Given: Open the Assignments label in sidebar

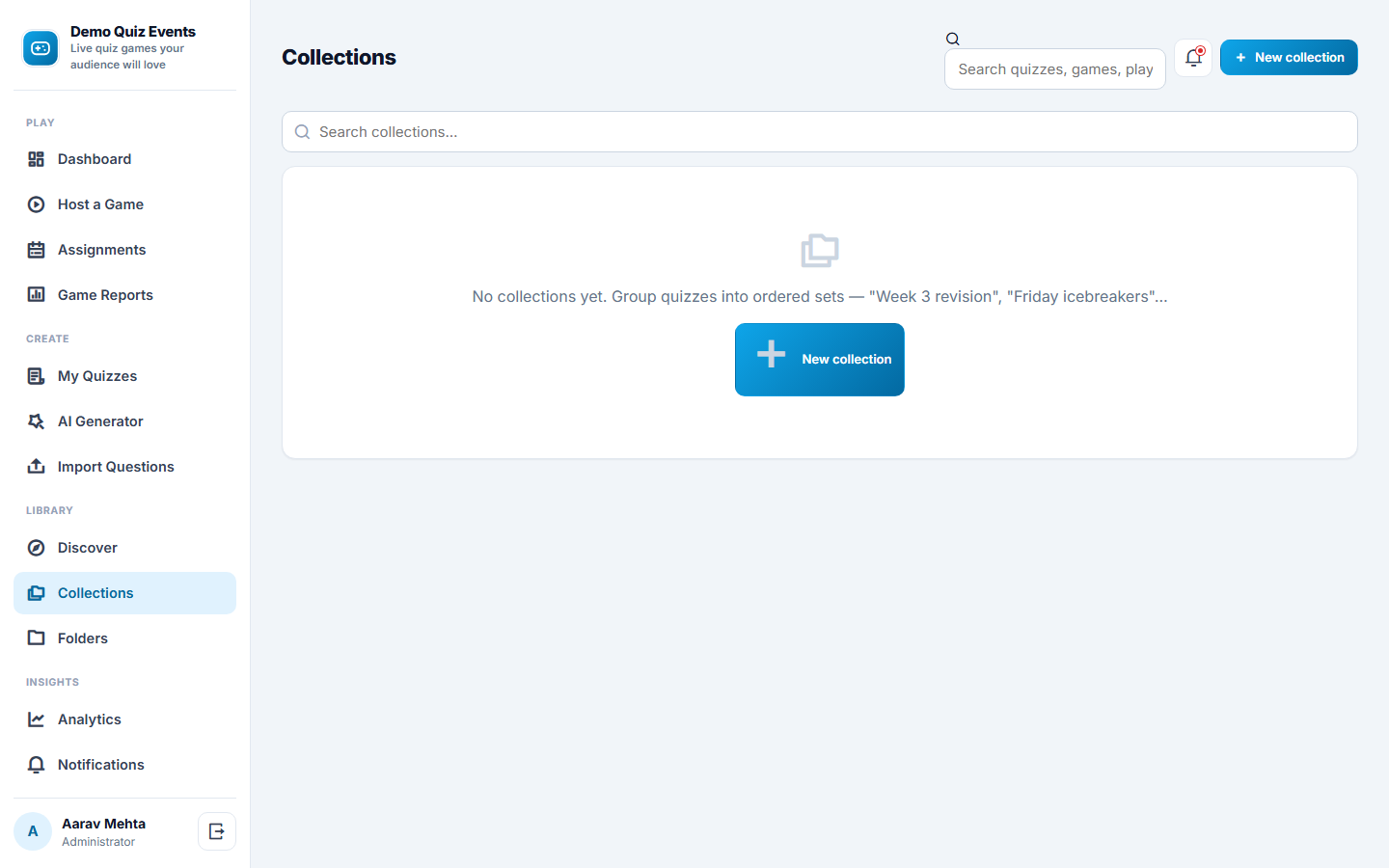Looking at the screenshot, I should pos(102,250).
